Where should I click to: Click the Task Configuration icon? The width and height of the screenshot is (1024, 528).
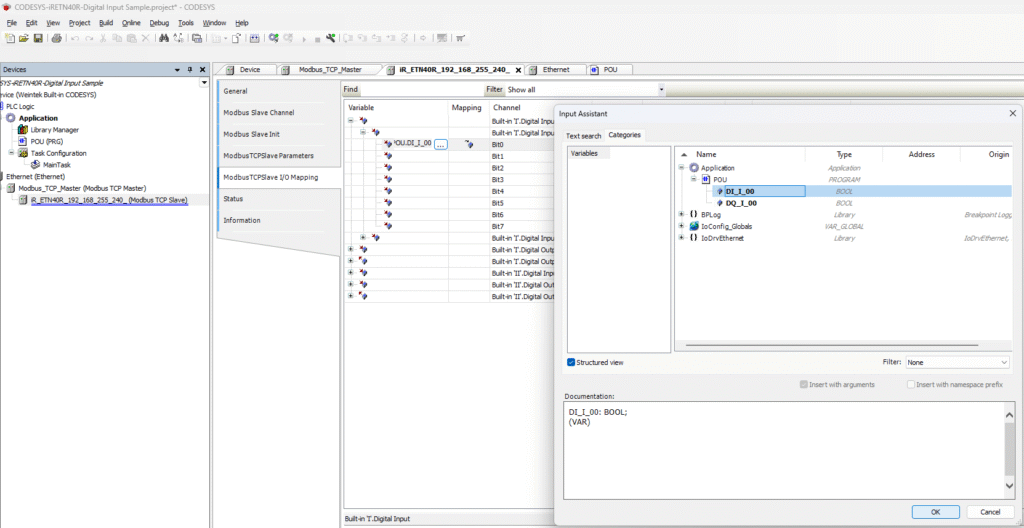23,154
